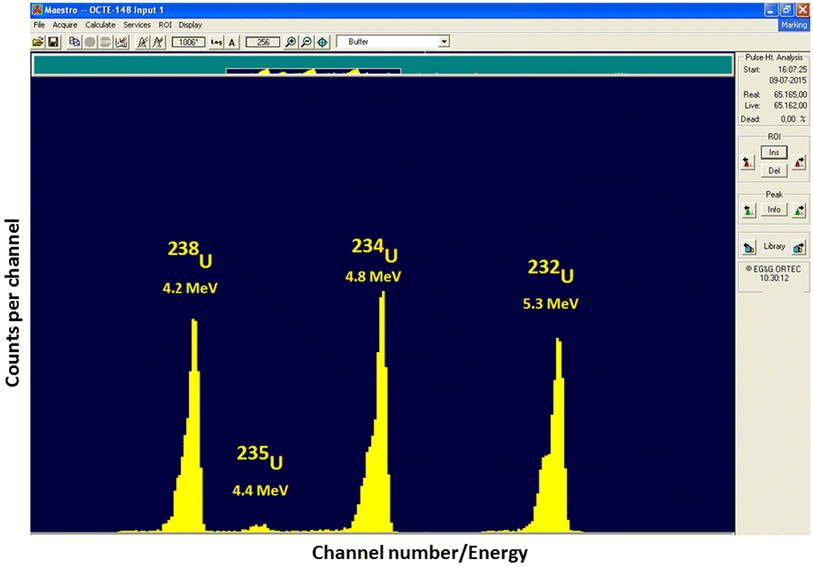The height and width of the screenshot is (567, 813).
Task: Jump to next ROI arrow icon
Action: click(x=798, y=161)
